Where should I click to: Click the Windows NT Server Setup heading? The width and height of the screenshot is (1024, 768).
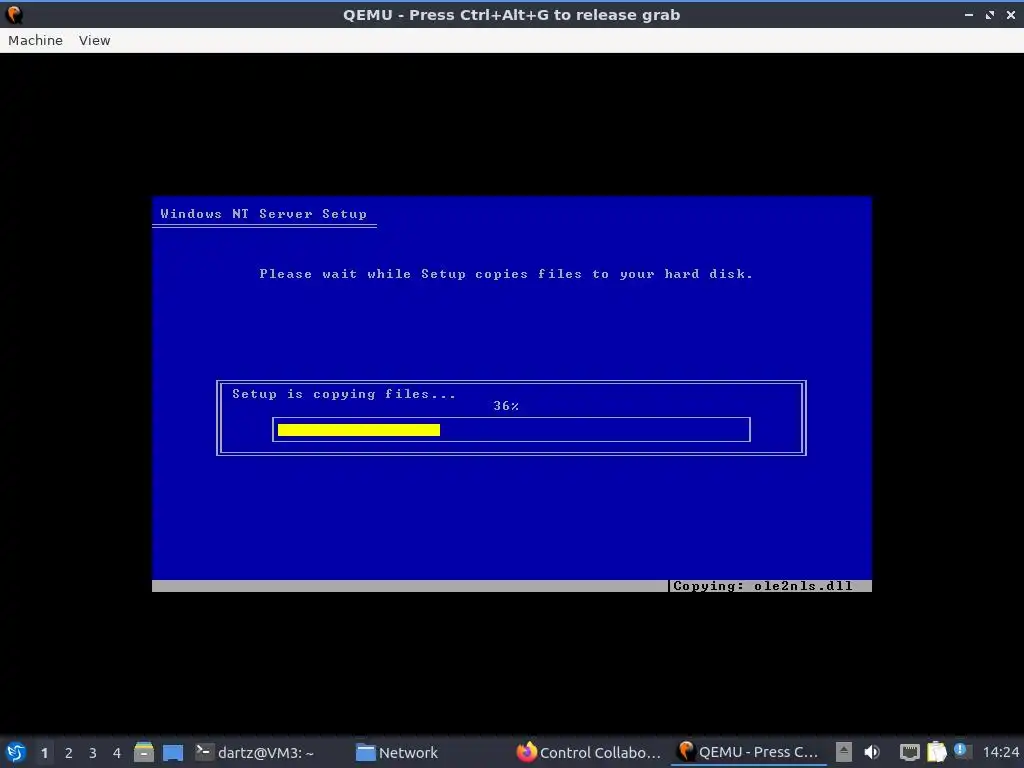coord(264,214)
